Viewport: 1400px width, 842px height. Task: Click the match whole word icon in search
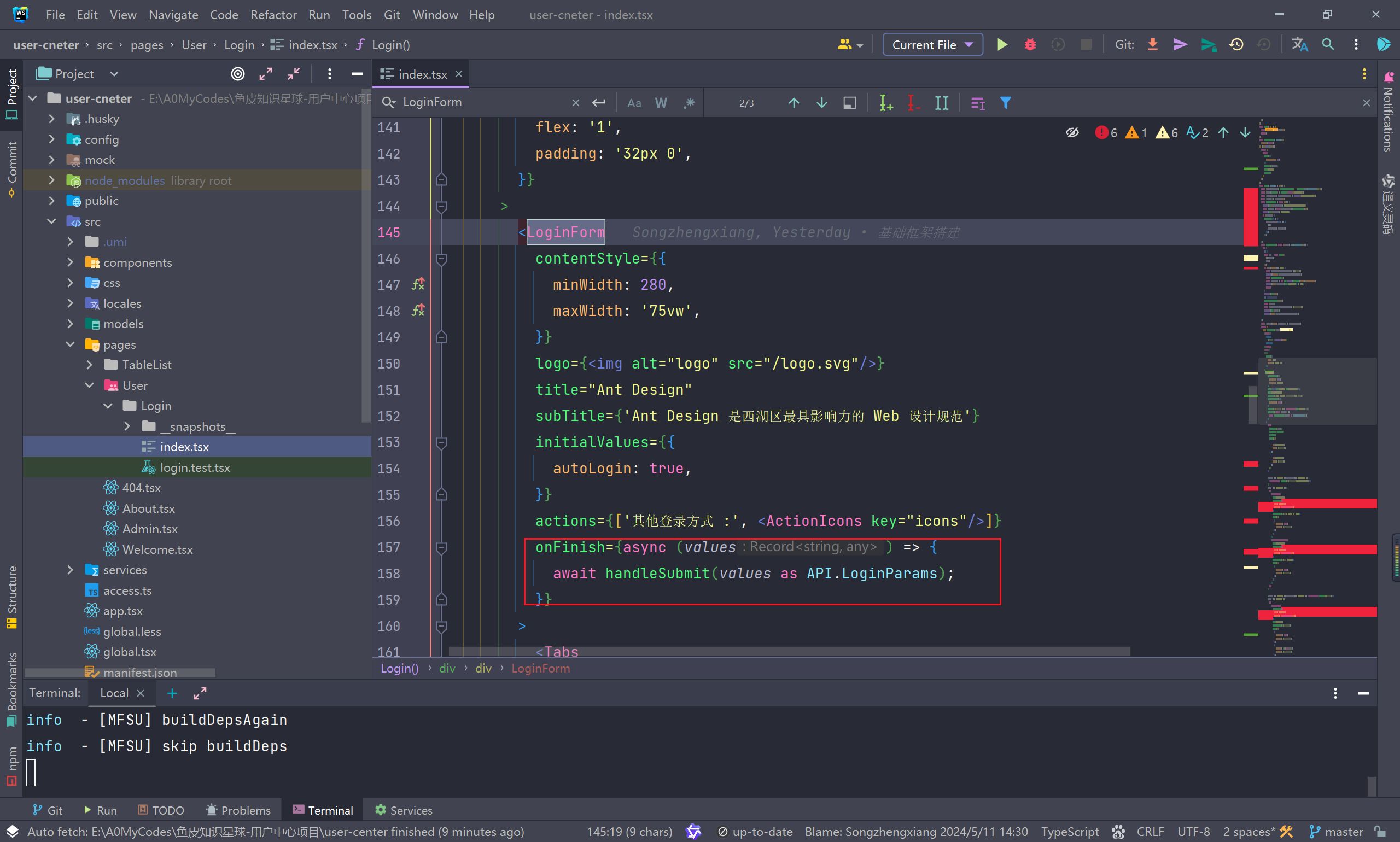tap(660, 102)
